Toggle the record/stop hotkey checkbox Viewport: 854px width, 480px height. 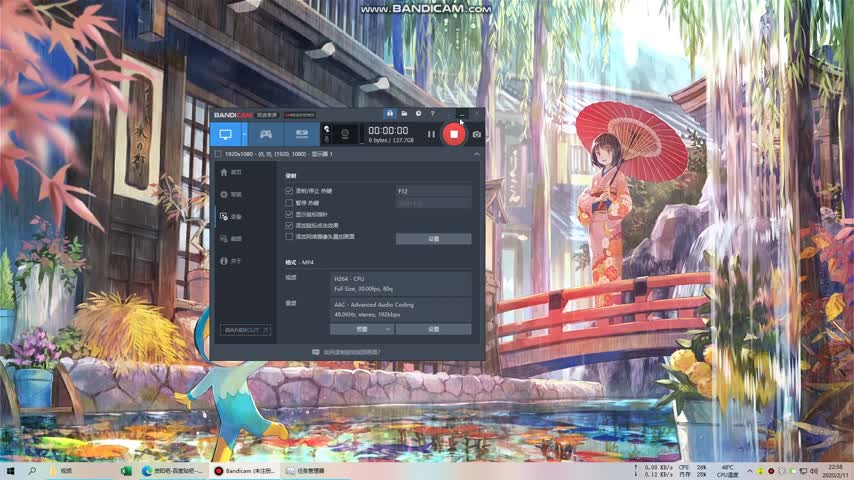pyautogui.click(x=289, y=191)
